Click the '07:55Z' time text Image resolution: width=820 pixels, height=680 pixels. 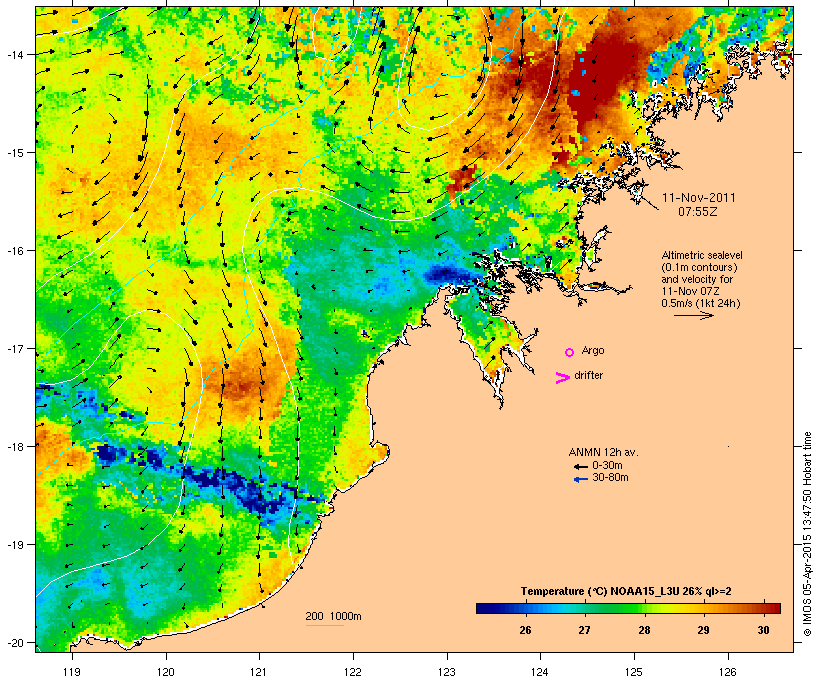[698, 212]
